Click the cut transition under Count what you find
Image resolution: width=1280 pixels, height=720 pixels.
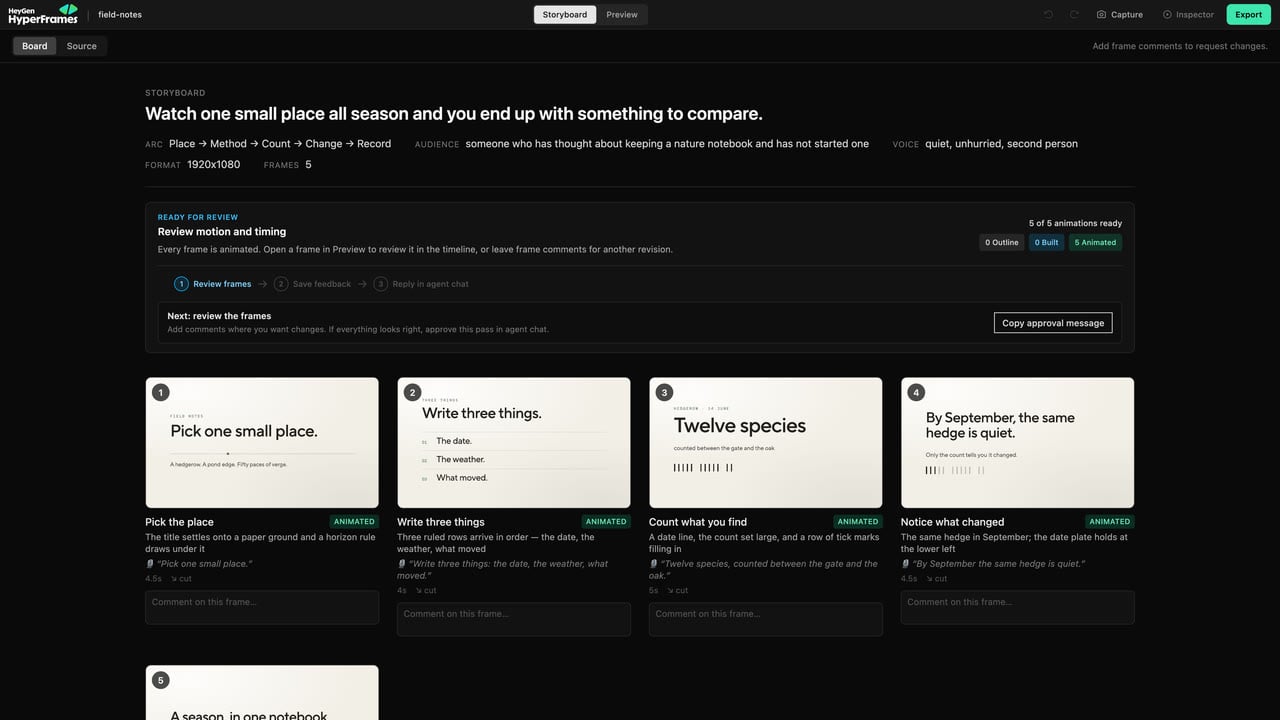(x=678, y=590)
